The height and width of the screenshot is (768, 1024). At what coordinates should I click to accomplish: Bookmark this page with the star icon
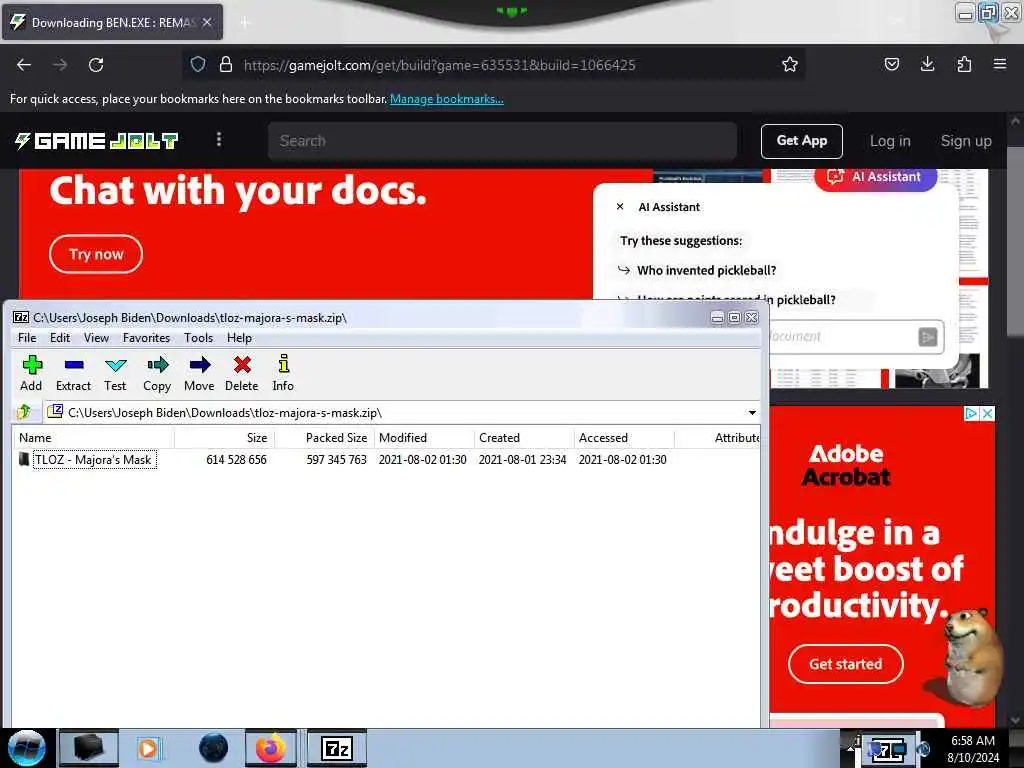[x=790, y=64]
